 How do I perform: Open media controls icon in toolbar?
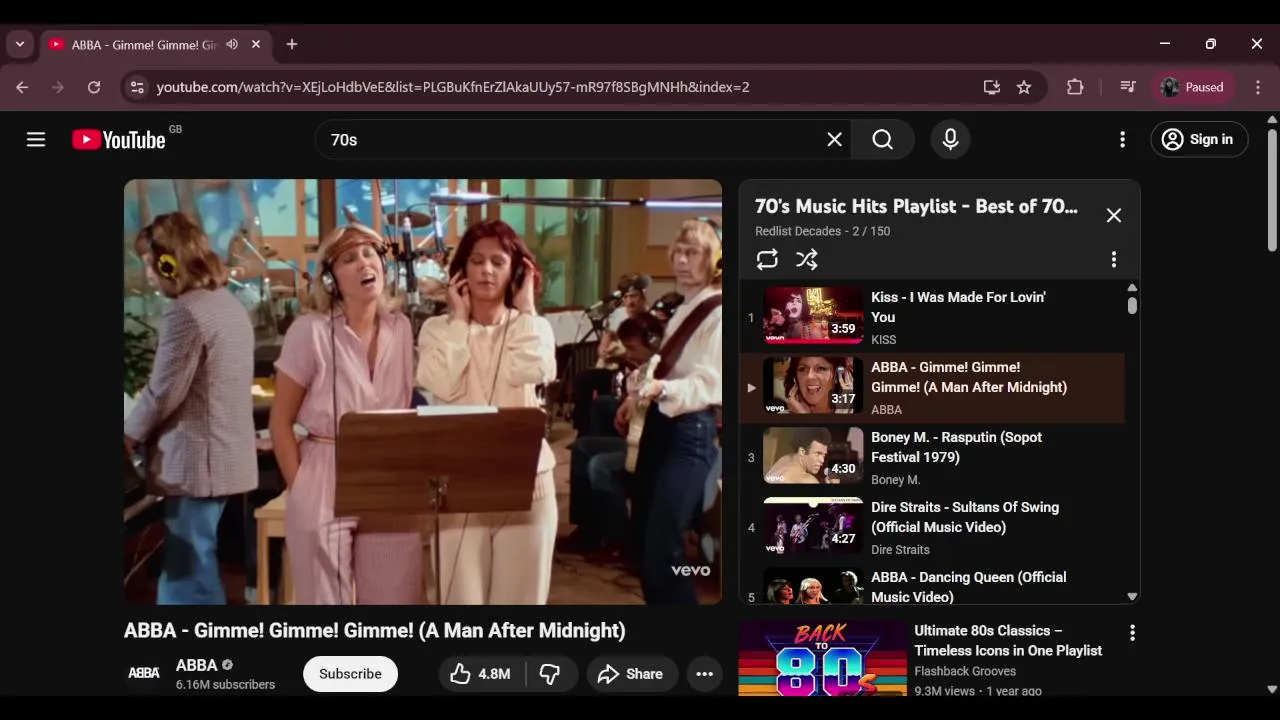(x=1128, y=87)
